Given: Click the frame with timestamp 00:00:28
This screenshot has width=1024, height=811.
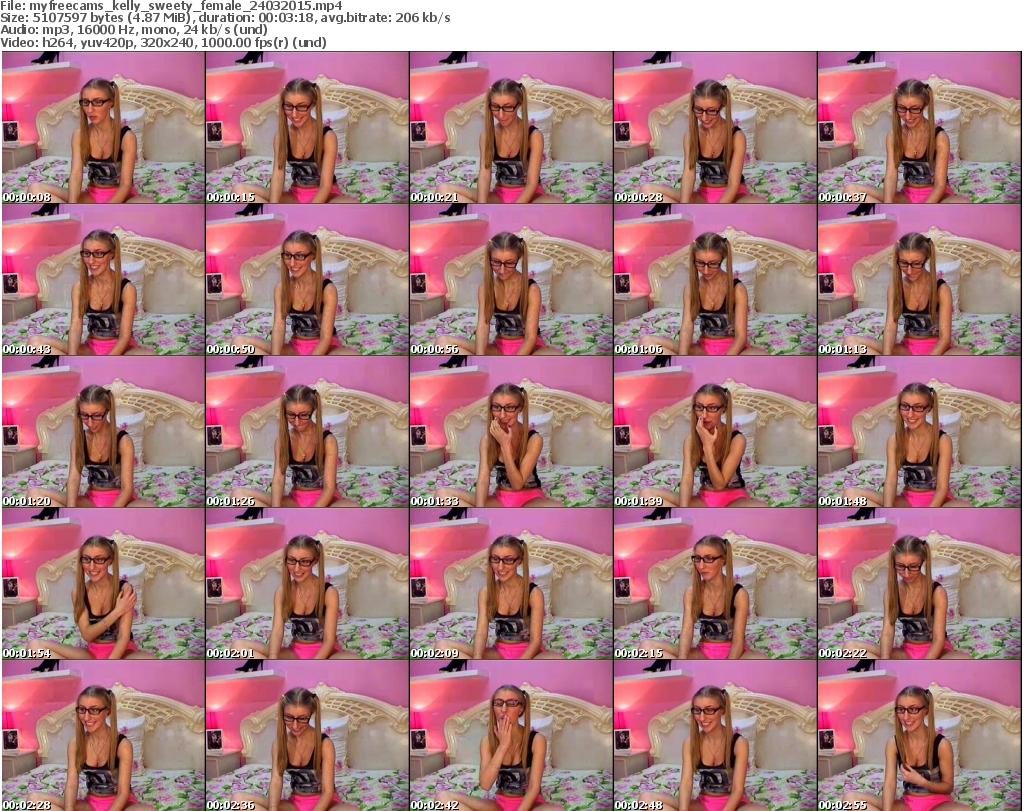Looking at the screenshot, I should [x=715, y=127].
